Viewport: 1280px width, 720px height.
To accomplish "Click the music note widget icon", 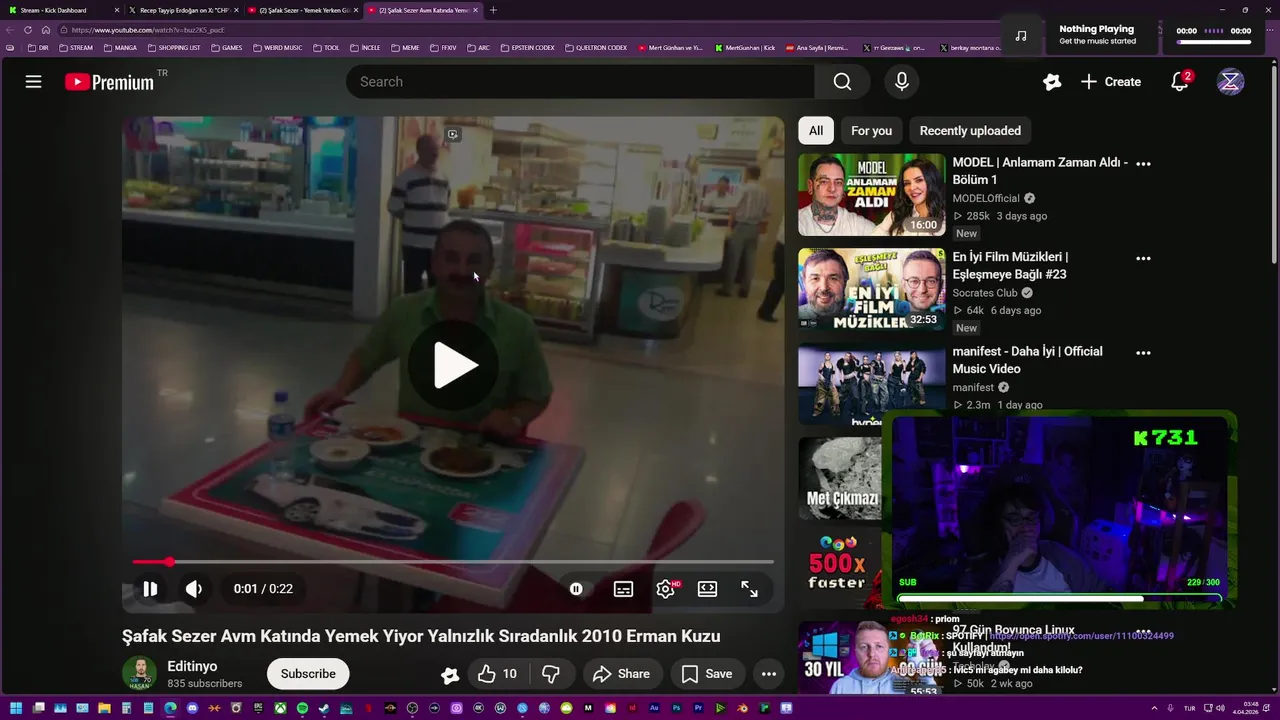I will (1021, 35).
